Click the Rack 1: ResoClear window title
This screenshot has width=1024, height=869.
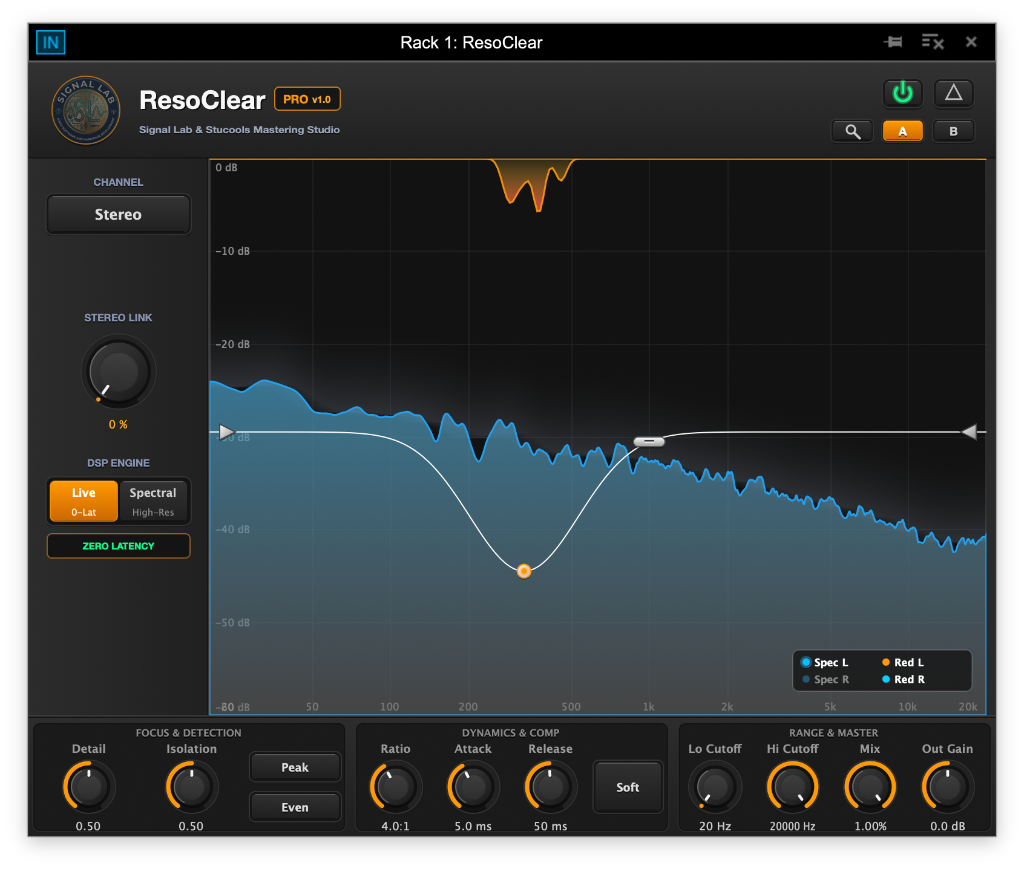(x=471, y=42)
